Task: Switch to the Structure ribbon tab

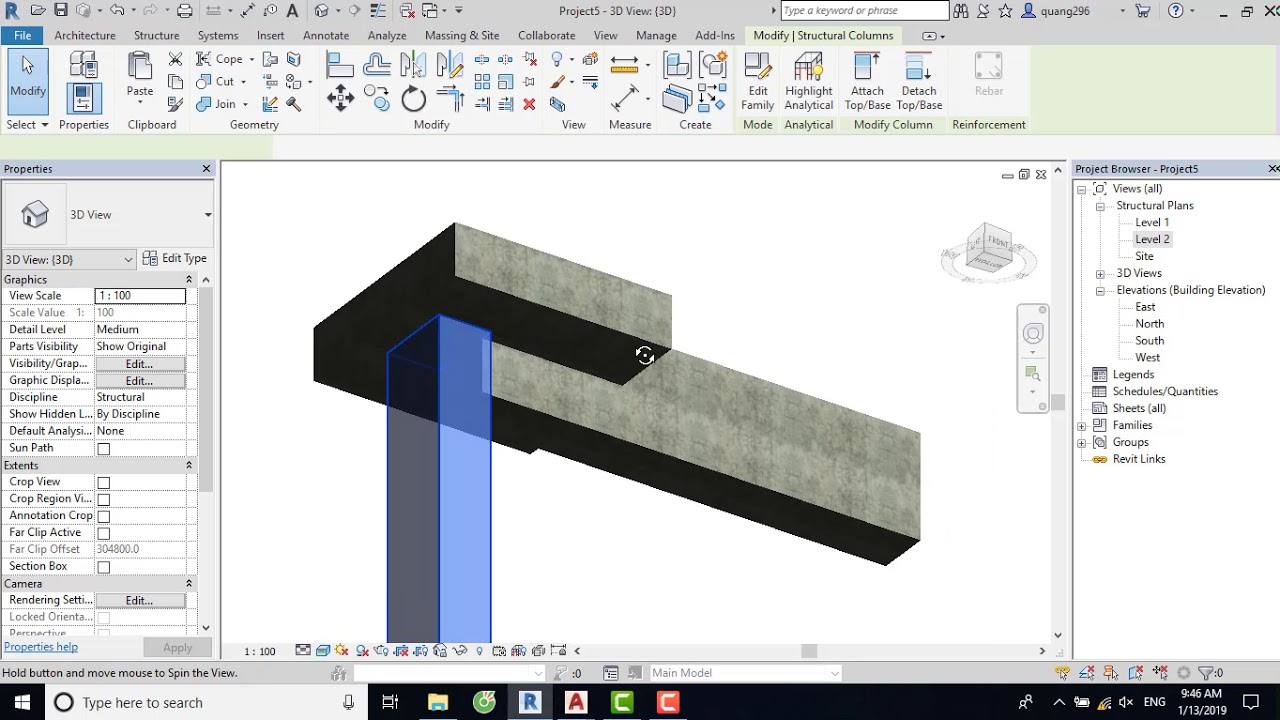Action: click(x=157, y=35)
